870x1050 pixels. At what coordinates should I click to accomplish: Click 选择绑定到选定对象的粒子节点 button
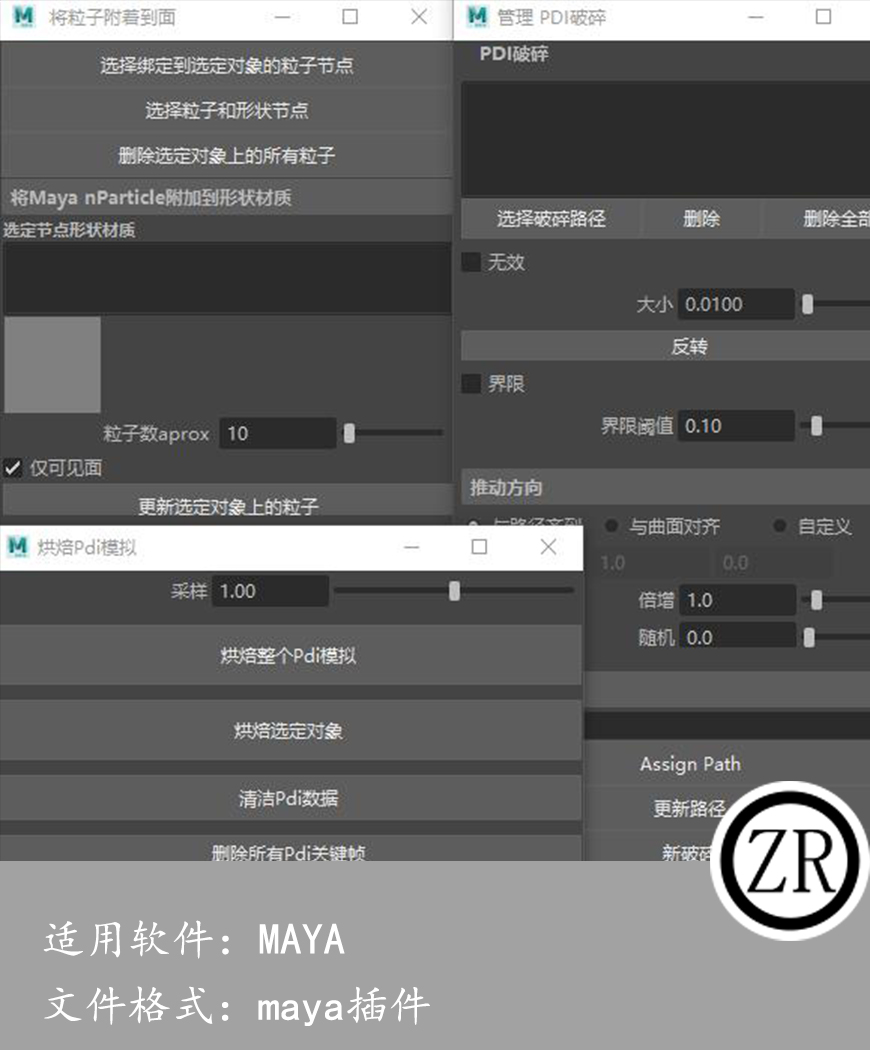click(225, 63)
